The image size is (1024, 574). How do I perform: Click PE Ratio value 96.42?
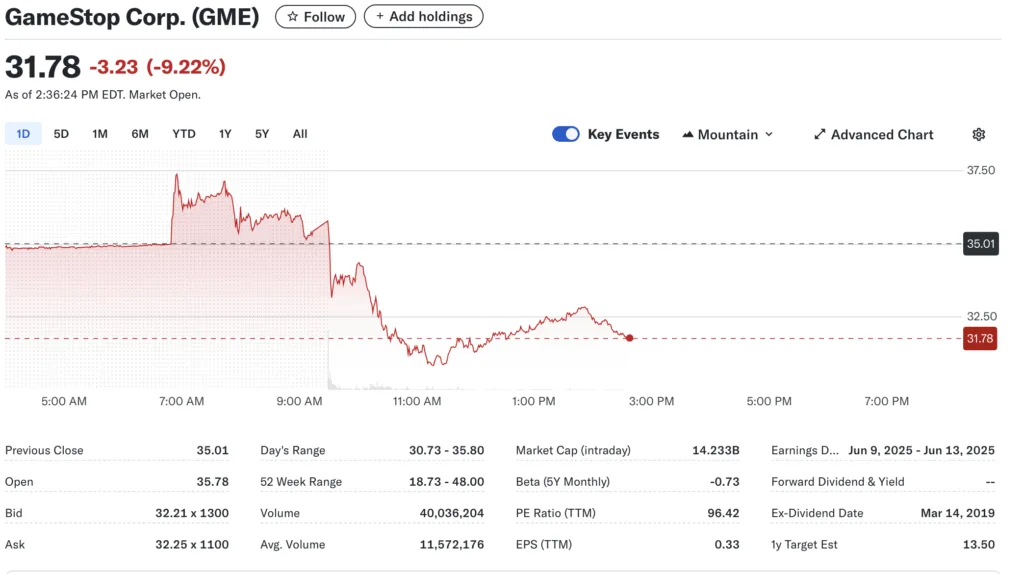724,513
